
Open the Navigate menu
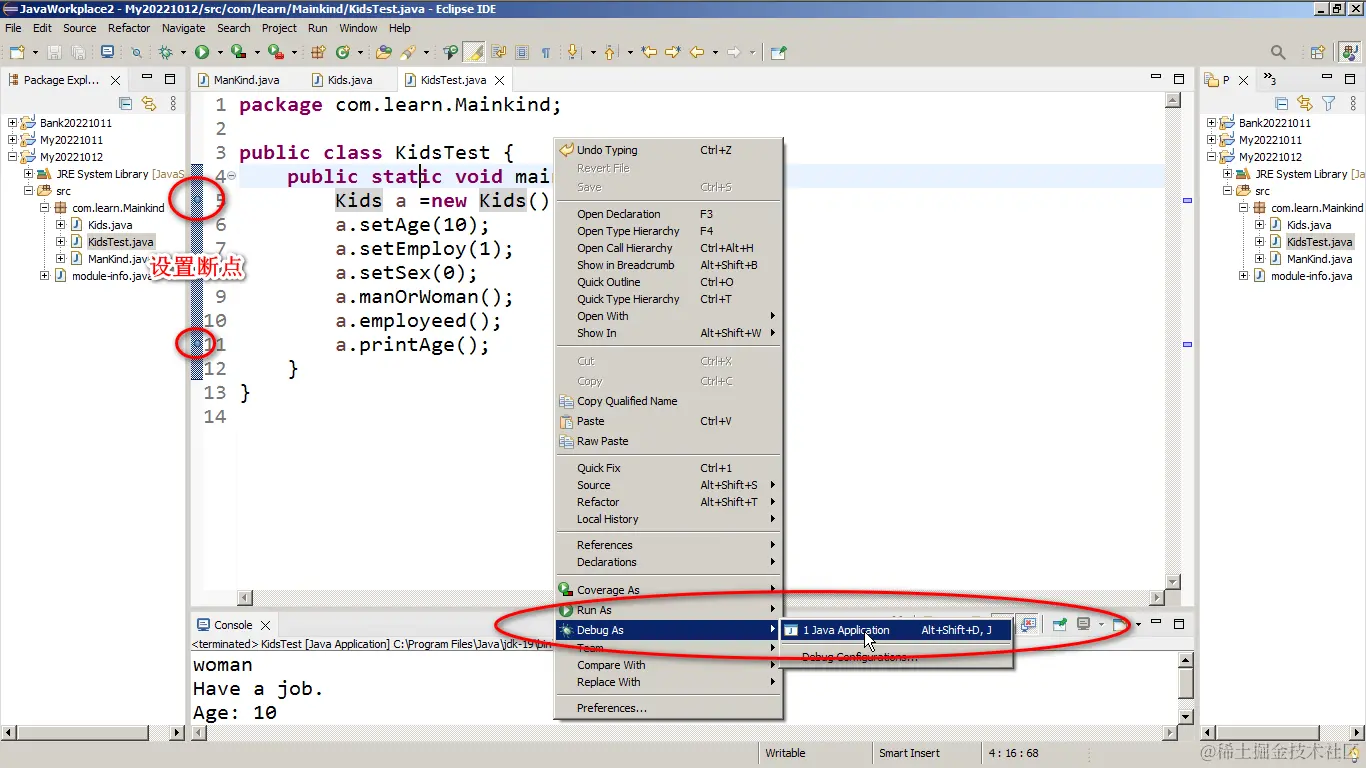[x=183, y=28]
